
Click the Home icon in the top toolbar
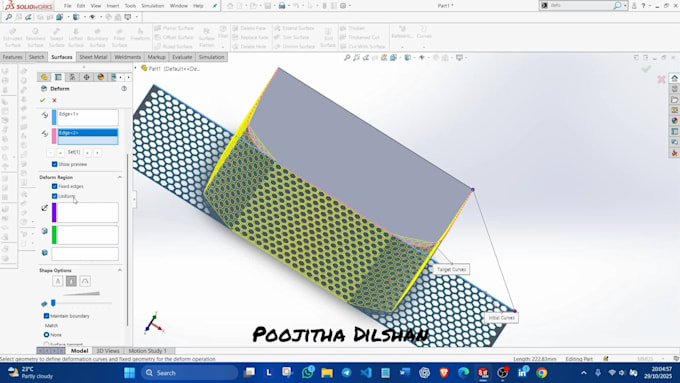click(x=230, y=6)
